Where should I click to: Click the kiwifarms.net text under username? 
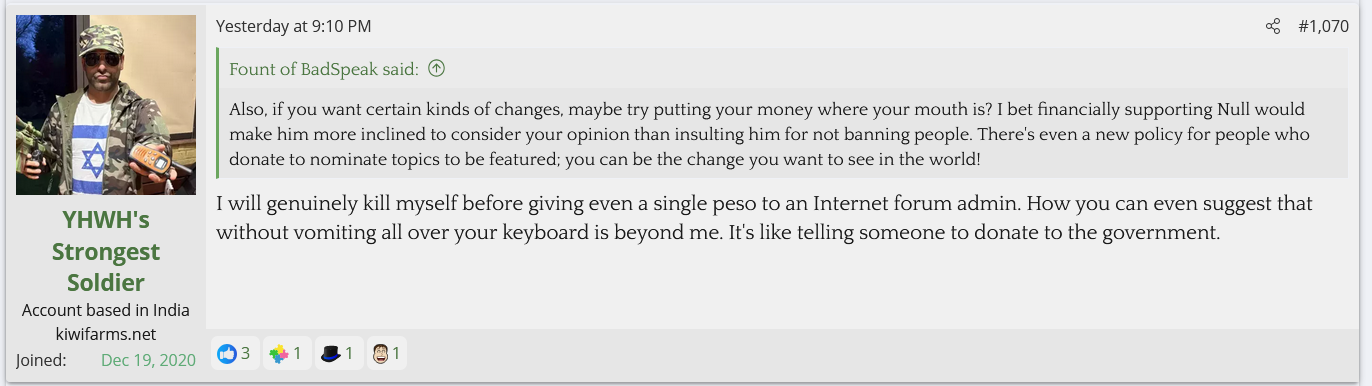coord(106,334)
